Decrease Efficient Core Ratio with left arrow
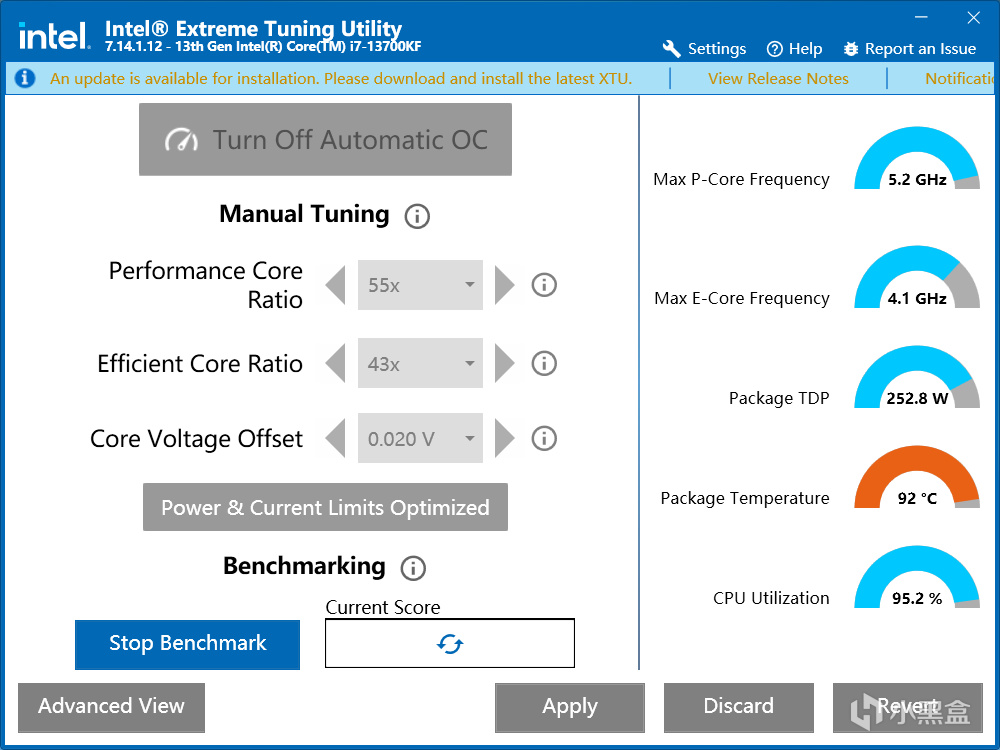The width and height of the screenshot is (1000, 750). (336, 363)
